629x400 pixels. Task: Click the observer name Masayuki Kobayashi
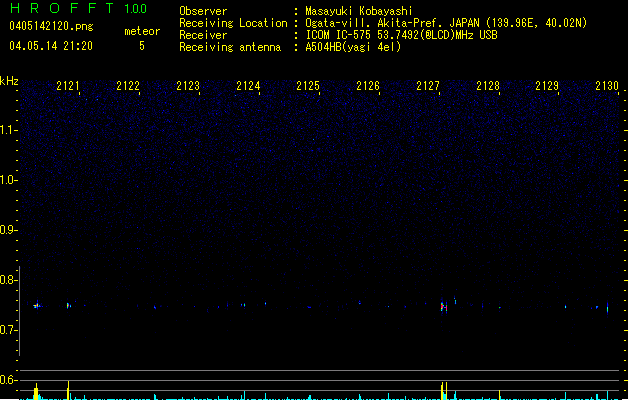(359, 11)
